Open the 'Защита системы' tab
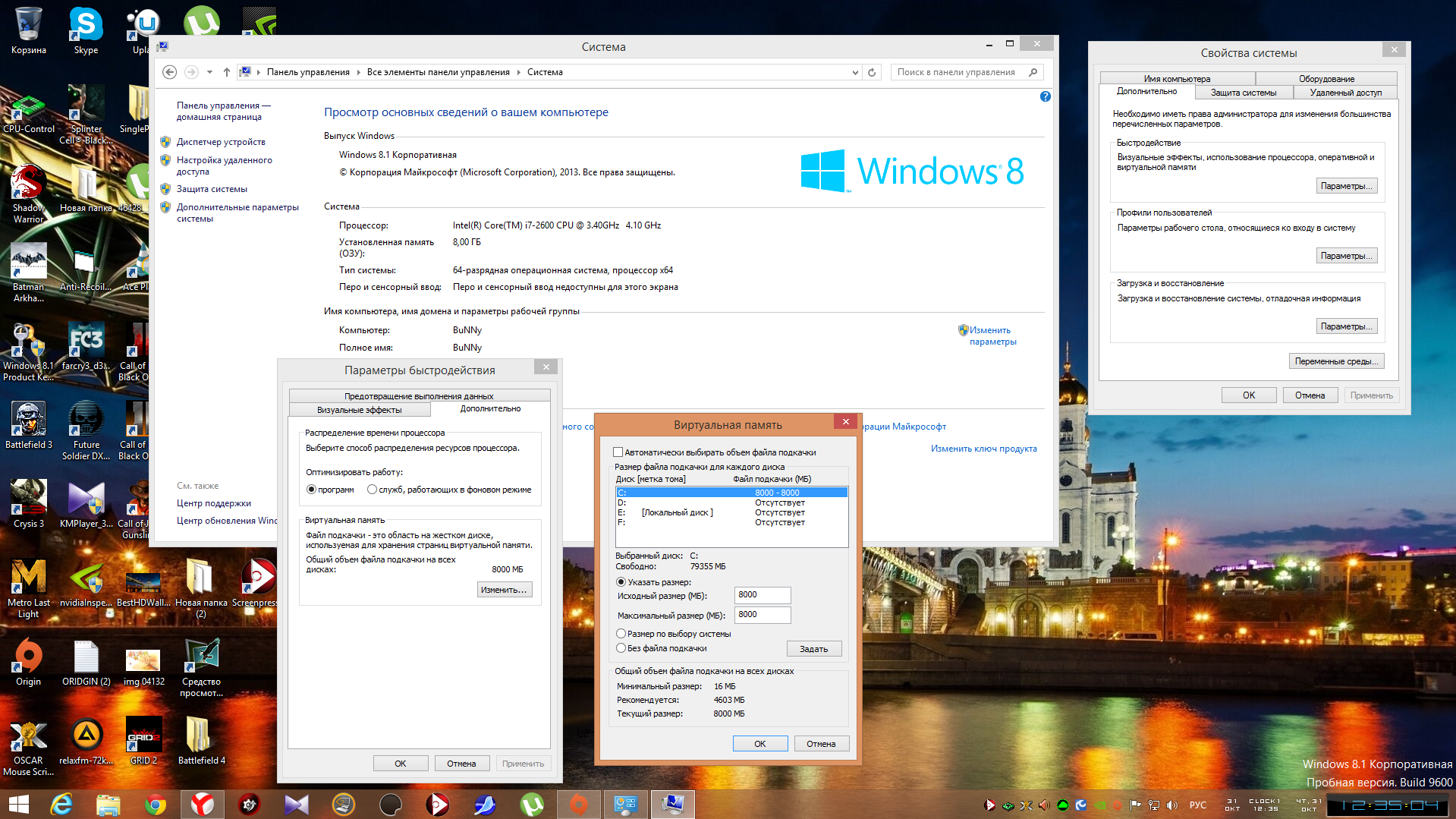1456x819 pixels. point(1243,93)
